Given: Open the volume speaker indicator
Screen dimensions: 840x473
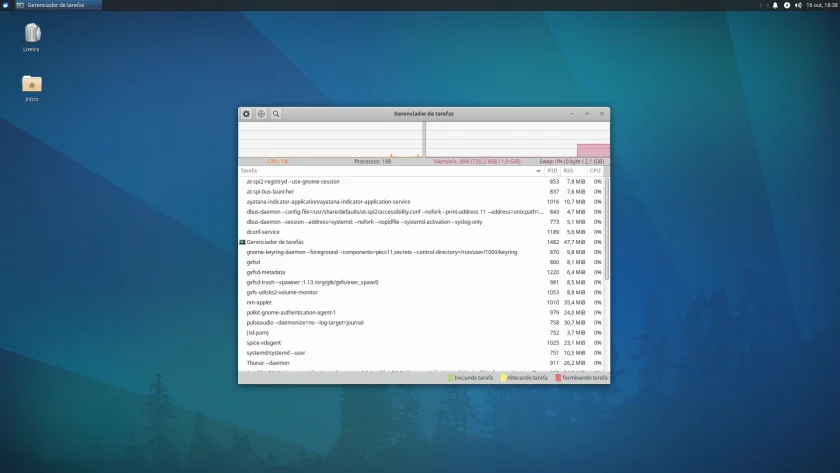Looking at the screenshot, I should (x=798, y=5).
